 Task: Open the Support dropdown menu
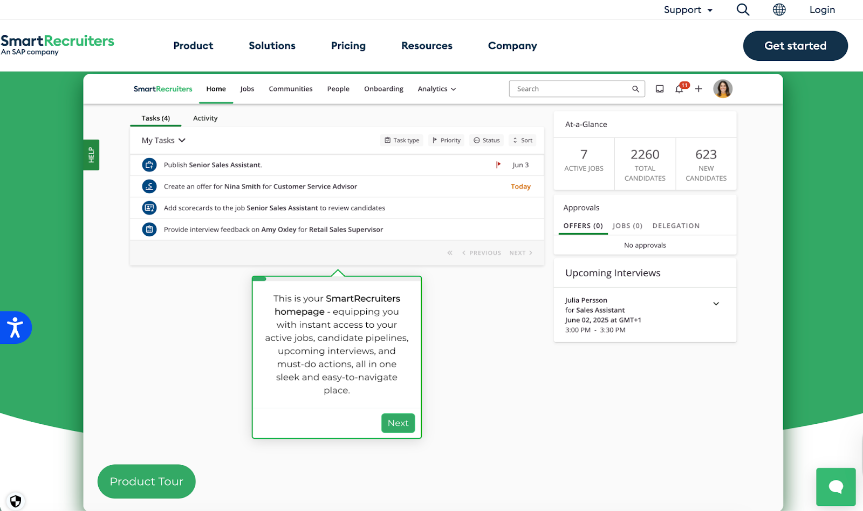coord(688,10)
